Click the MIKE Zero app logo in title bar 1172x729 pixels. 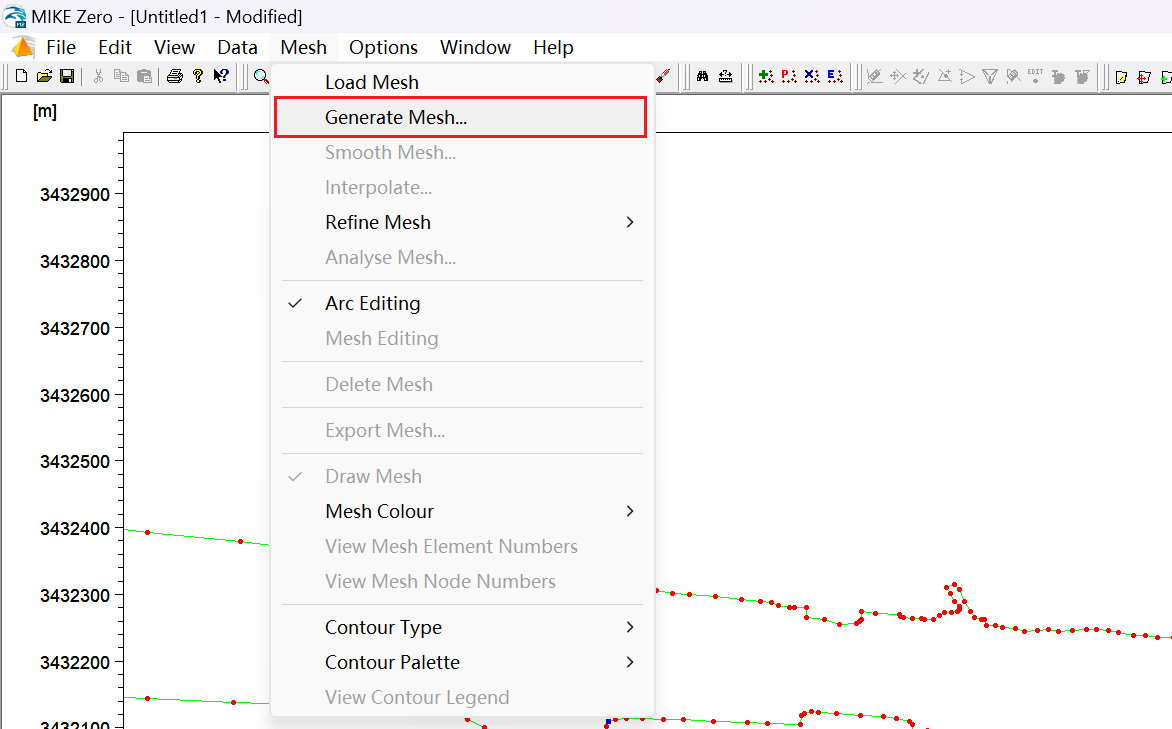point(15,16)
